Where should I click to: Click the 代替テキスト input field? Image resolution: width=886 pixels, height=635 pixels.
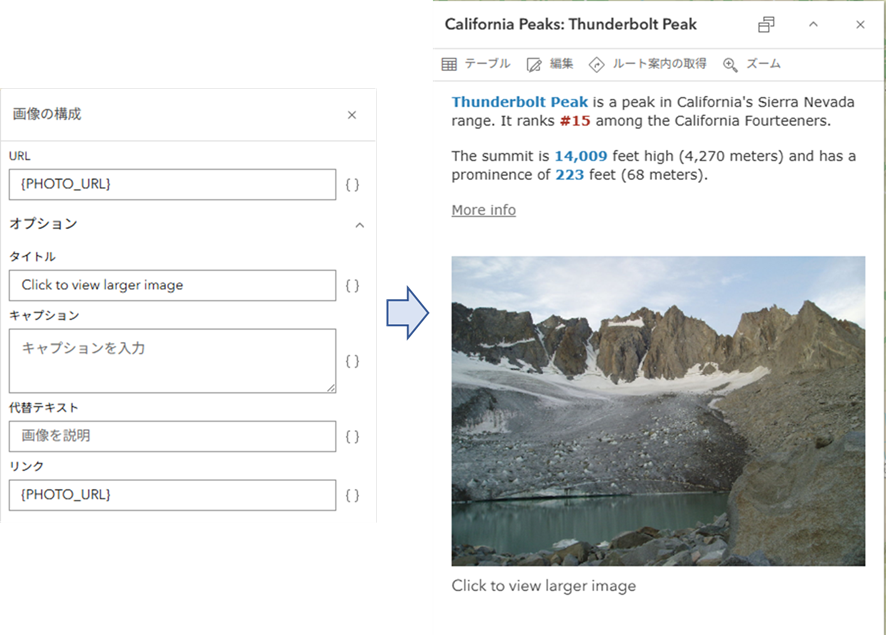[172, 436]
